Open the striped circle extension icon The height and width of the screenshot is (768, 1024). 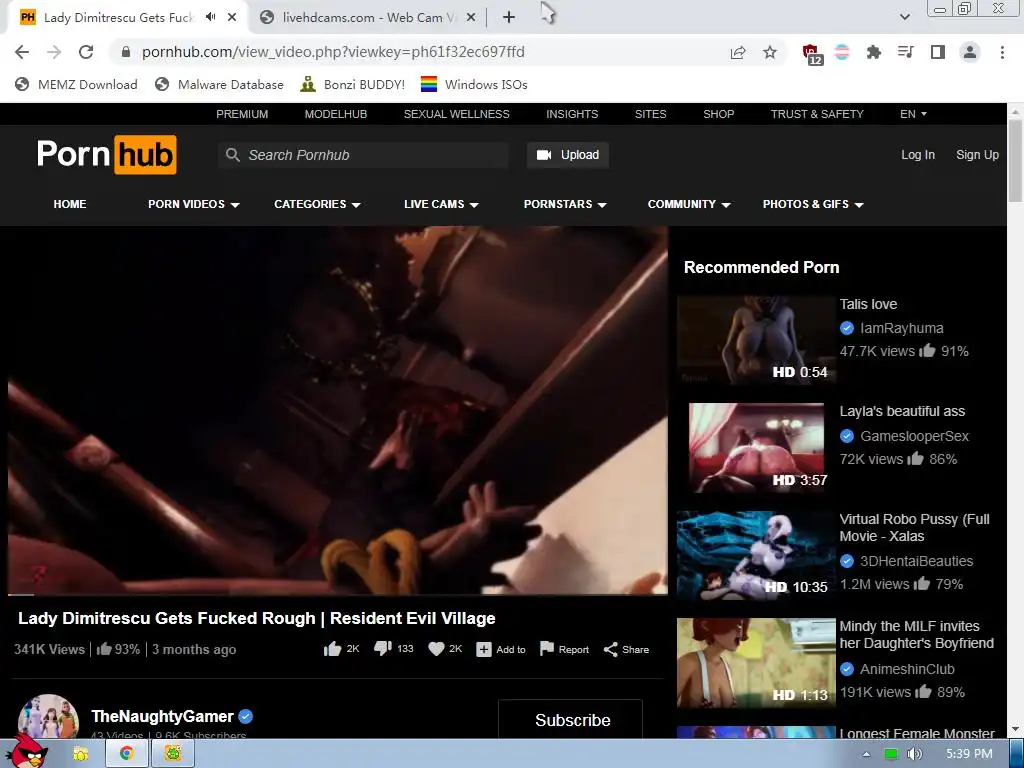[x=842, y=52]
